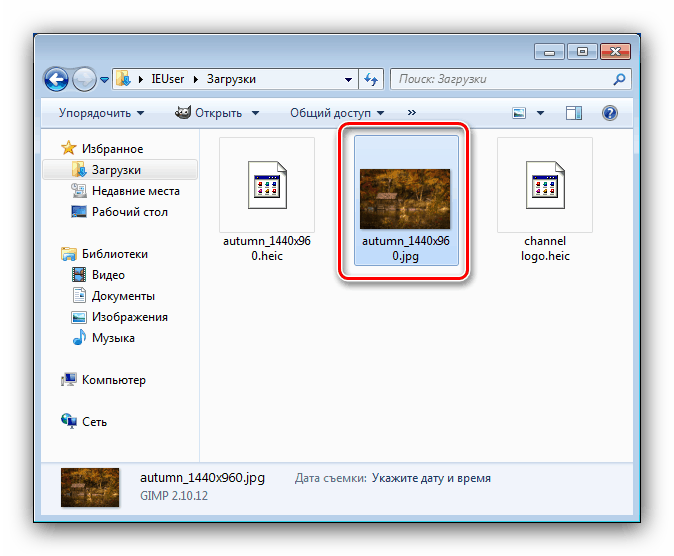Click the Компьютер monitor icon
The width and height of the screenshot is (674, 556).
point(69,380)
